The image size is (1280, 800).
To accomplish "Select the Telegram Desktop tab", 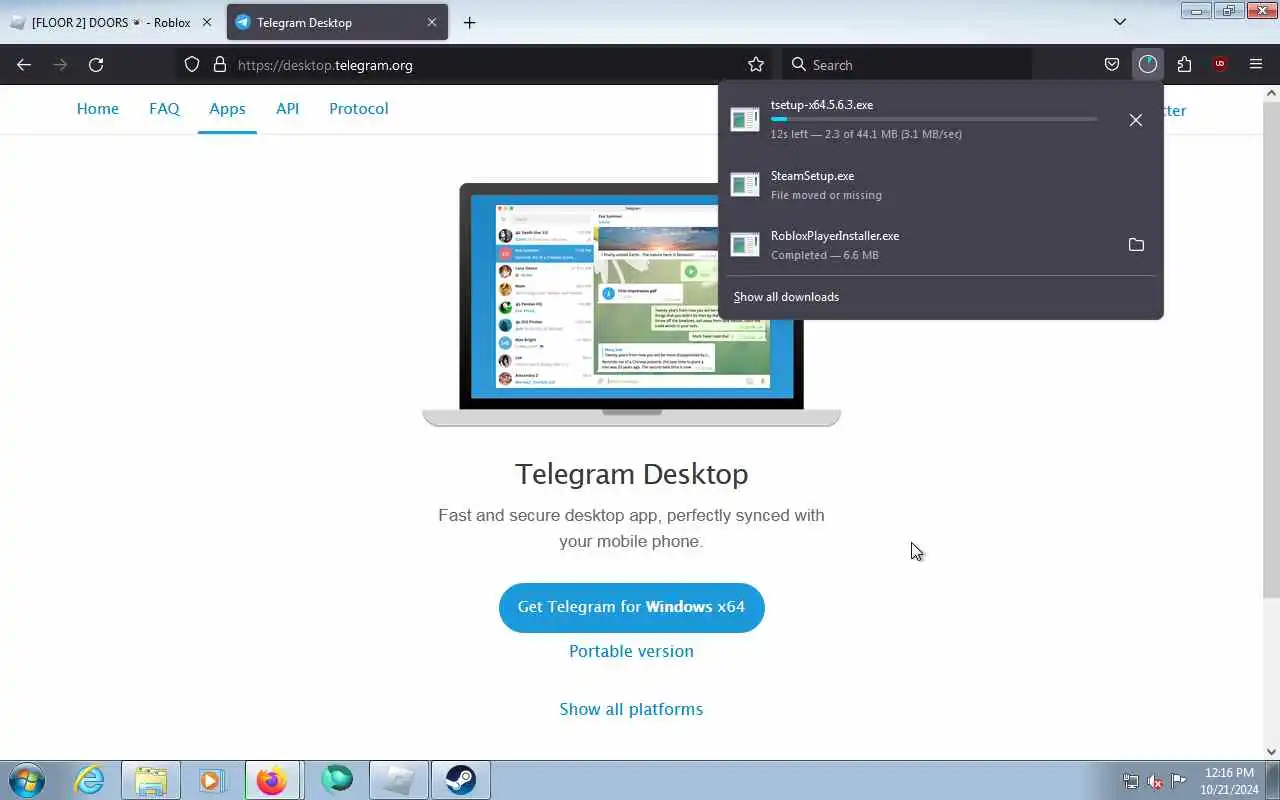I will pos(337,22).
